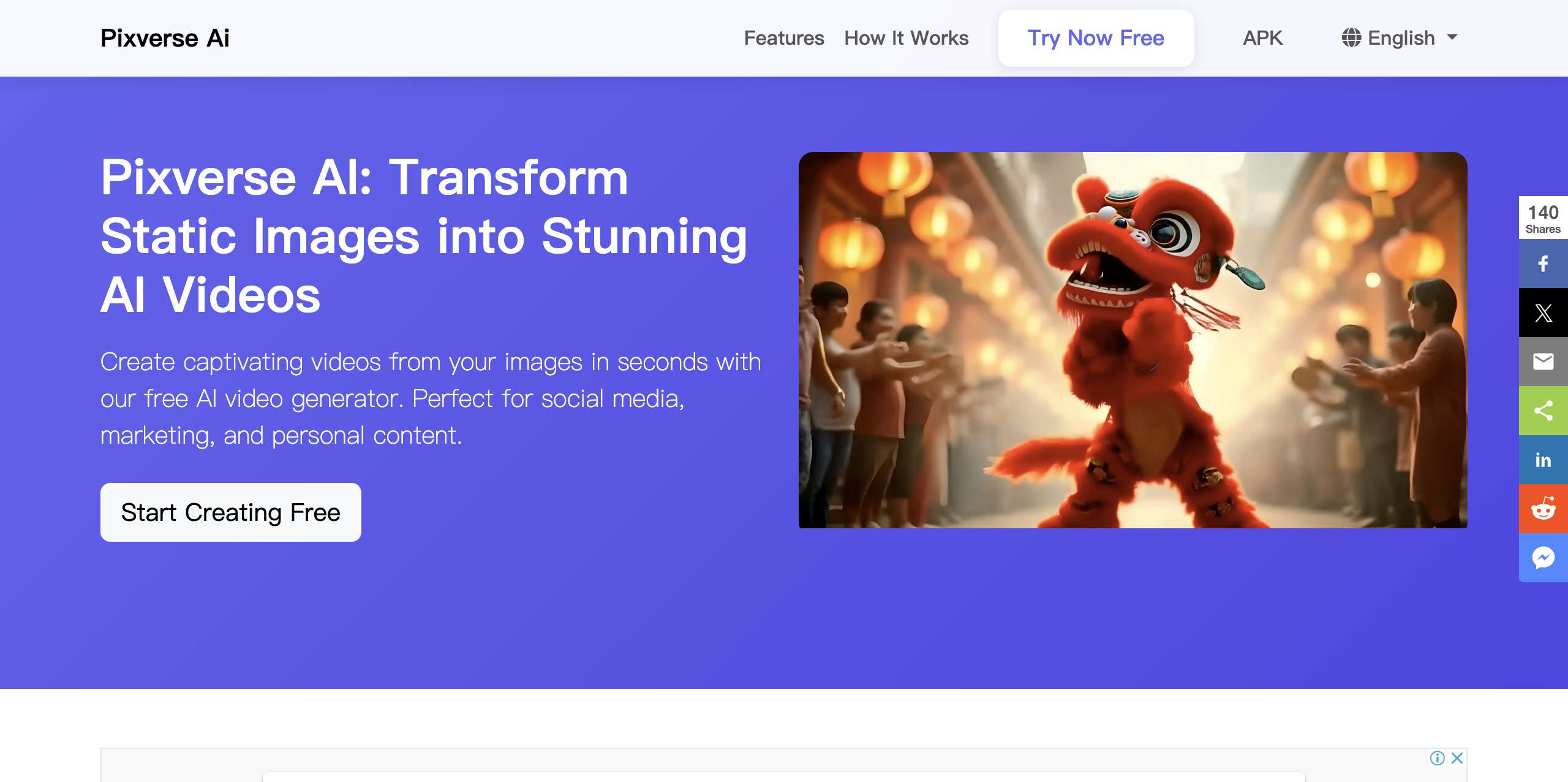Share page via email icon
Screen dimensions: 1568x782
tap(1543, 362)
